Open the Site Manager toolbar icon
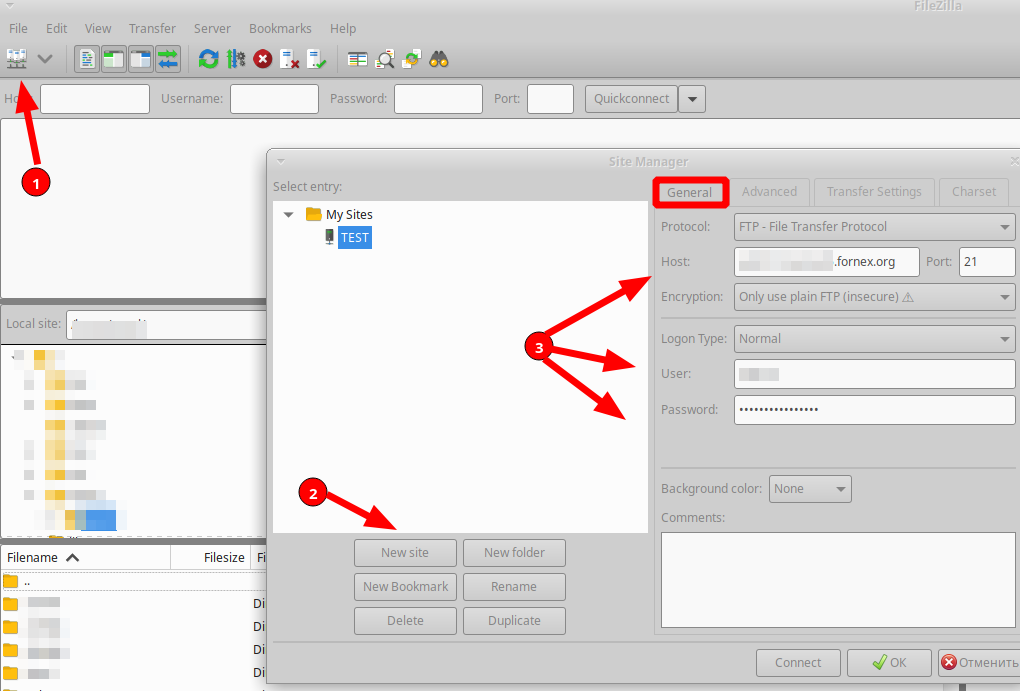This screenshot has width=1020, height=691. [x=17, y=59]
